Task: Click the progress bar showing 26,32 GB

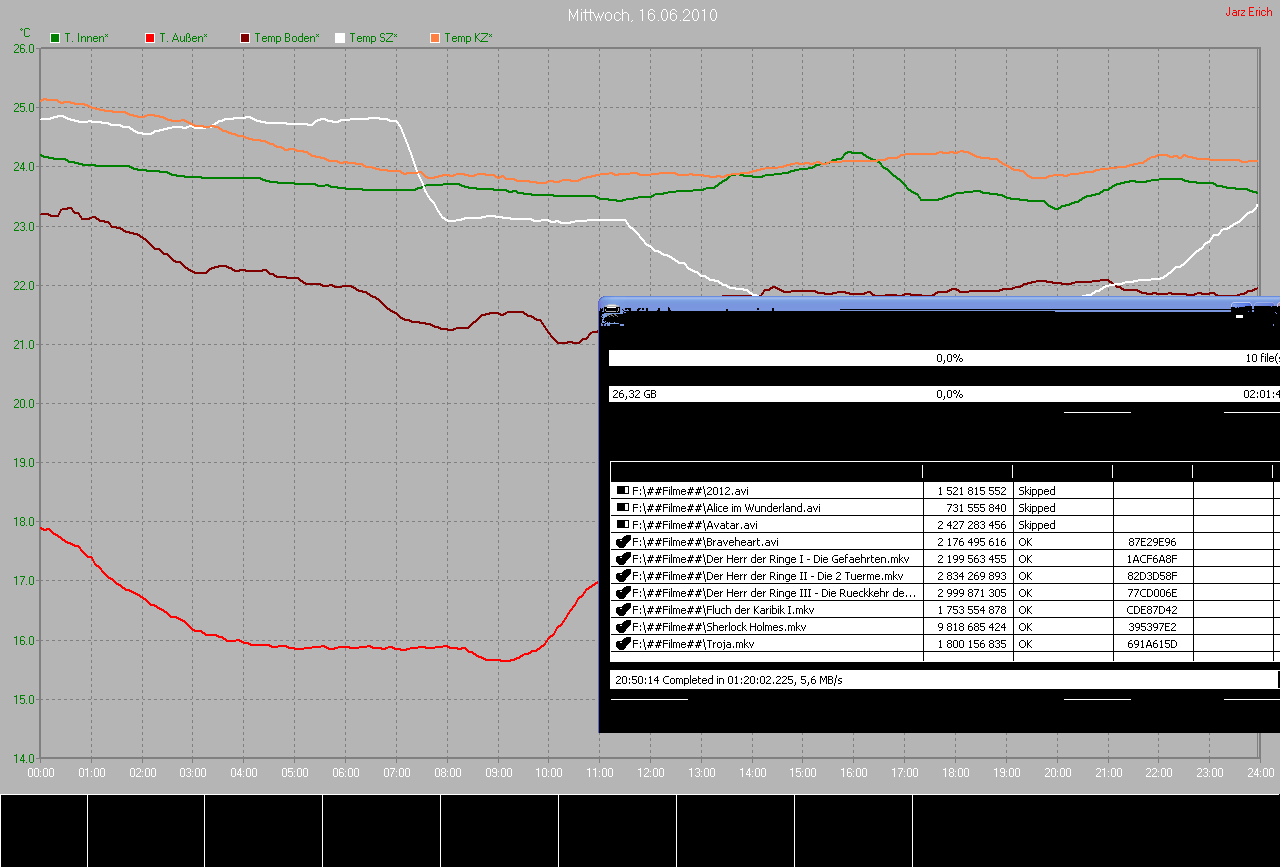Action: pyautogui.click(x=944, y=394)
